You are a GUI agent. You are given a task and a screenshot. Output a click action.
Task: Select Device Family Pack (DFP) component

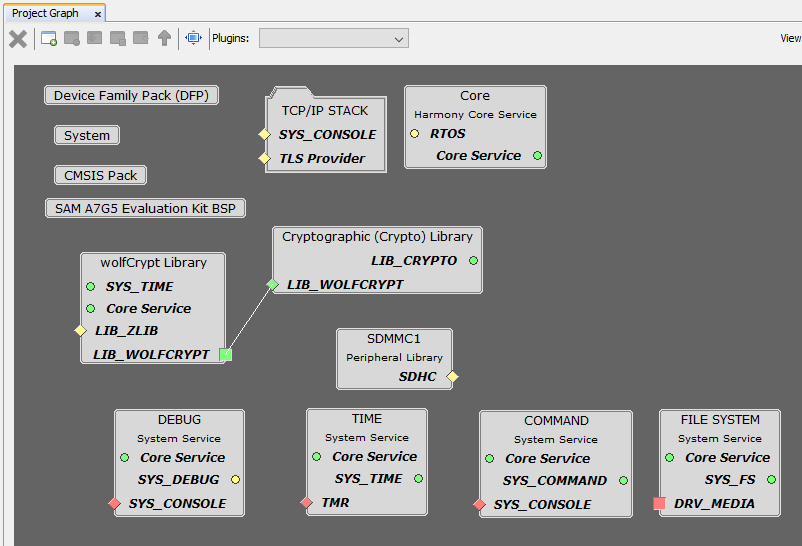tap(131, 96)
